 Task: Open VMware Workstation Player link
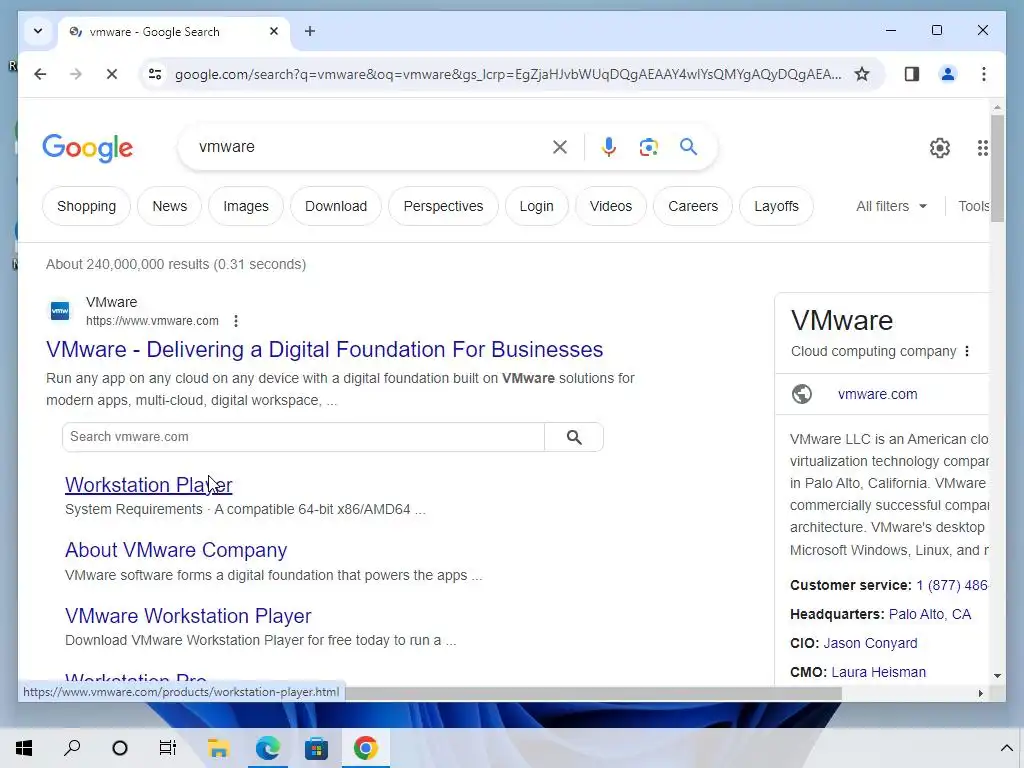tap(188, 616)
